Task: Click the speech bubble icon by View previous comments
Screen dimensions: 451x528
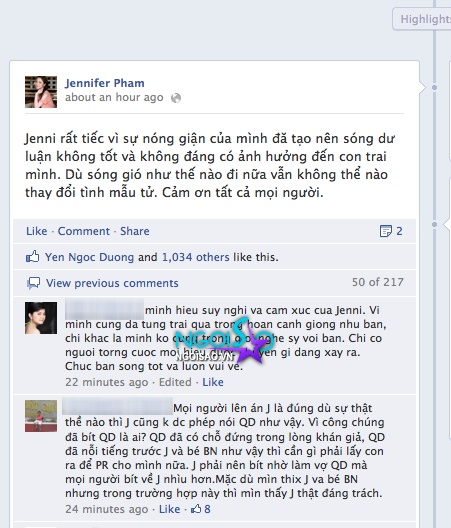Action: point(33,283)
